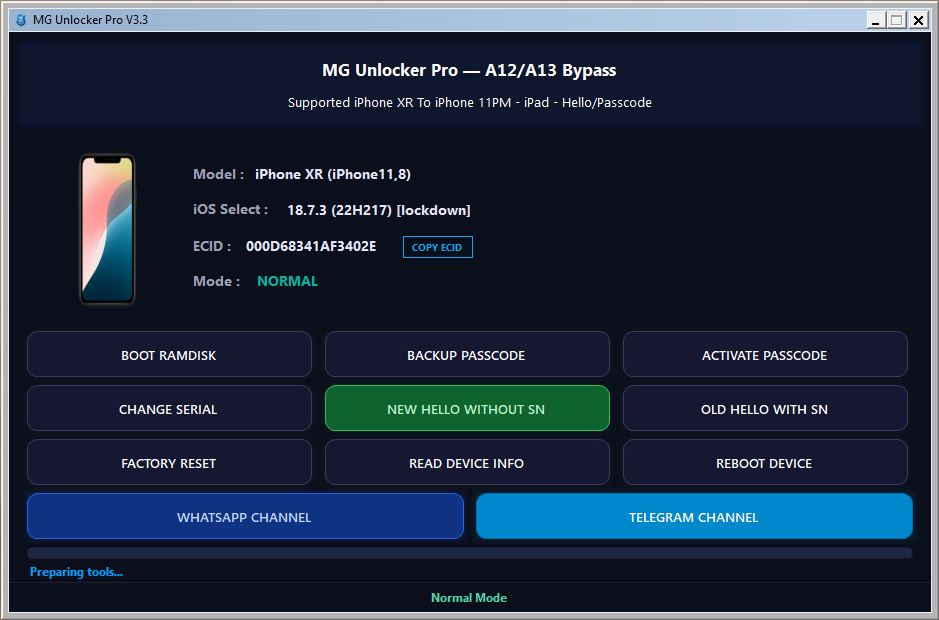
Task: Click the ECID value 000D68341AF3402E
Action: (311, 246)
